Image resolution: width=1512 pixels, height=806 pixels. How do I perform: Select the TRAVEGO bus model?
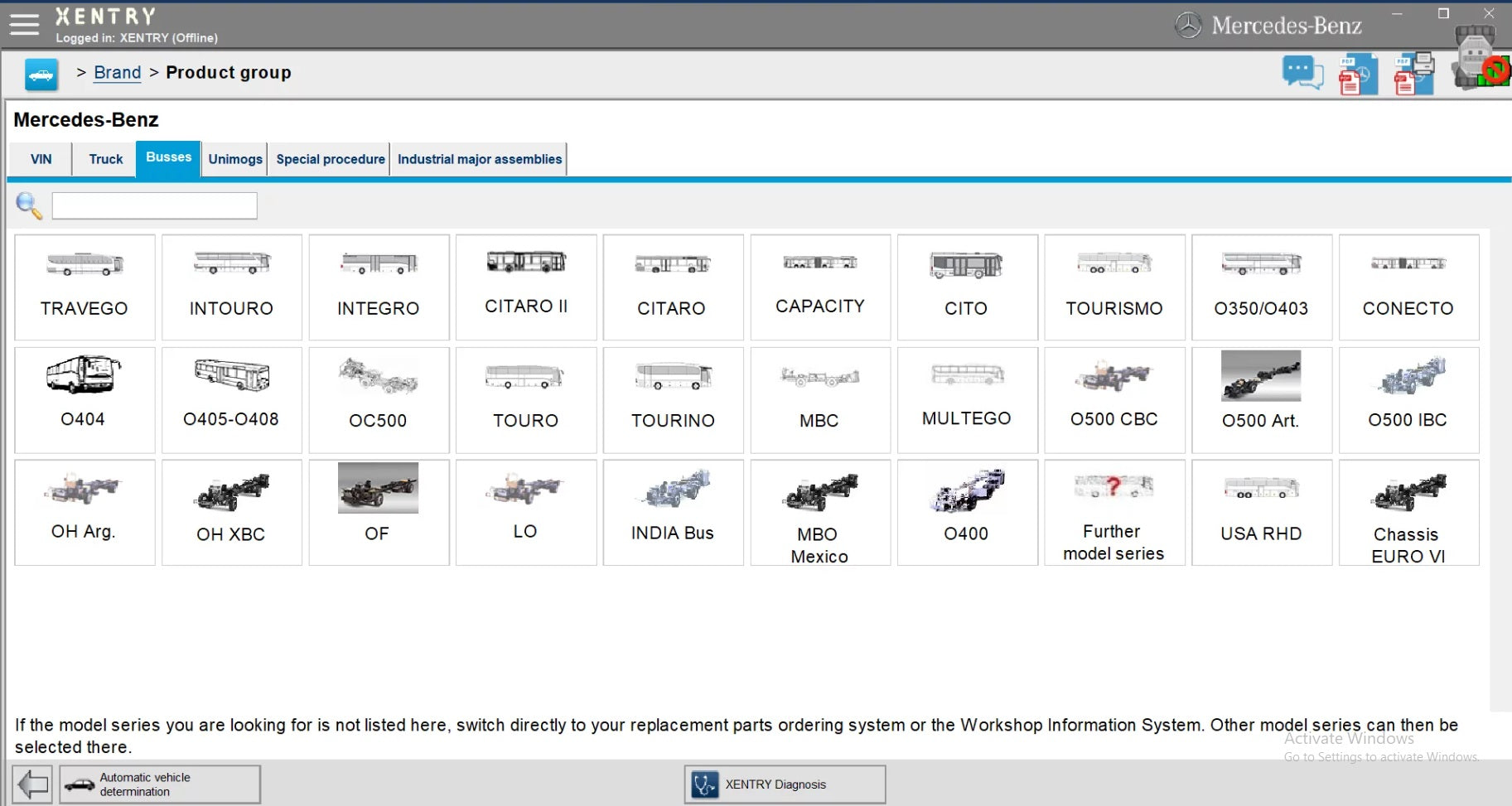(85, 287)
